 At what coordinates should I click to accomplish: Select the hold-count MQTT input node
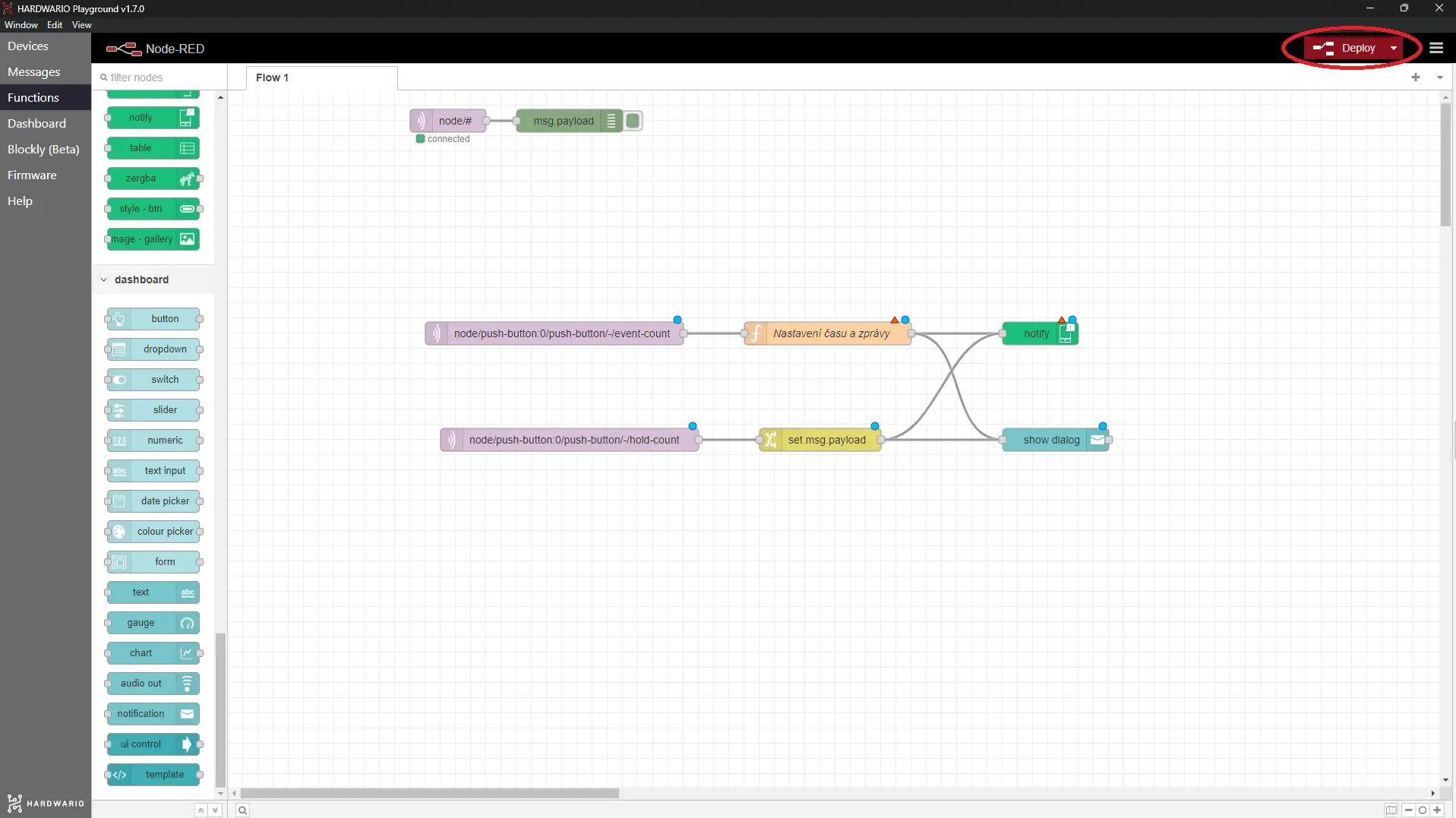570,440
